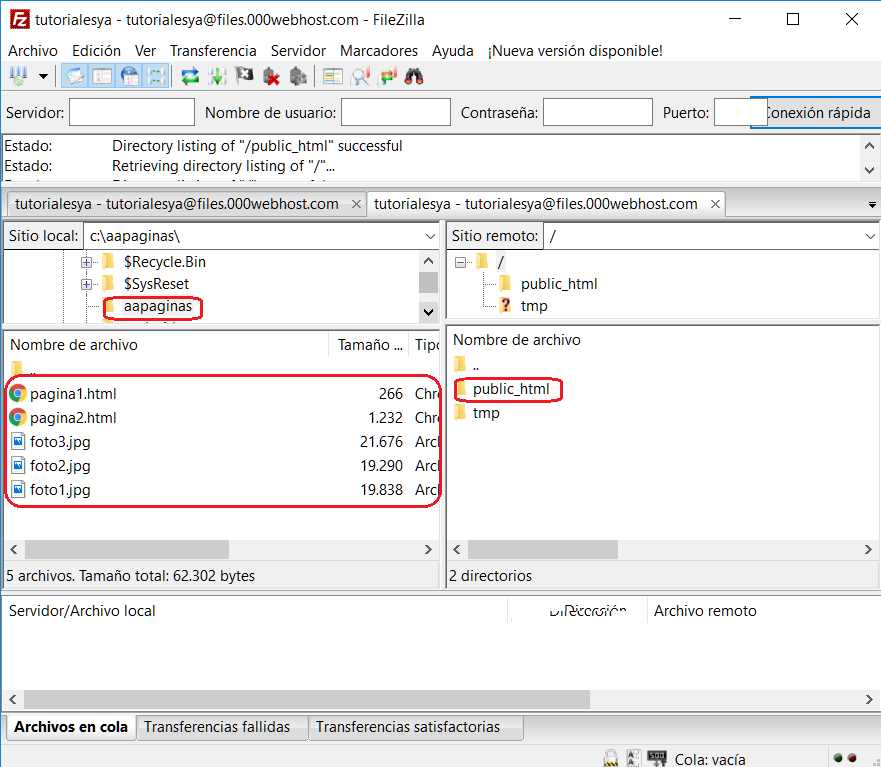The width and height of the screenshot is (881, 767).
Task: Open the Archivo menu
Action: click(x=33, y=51)
